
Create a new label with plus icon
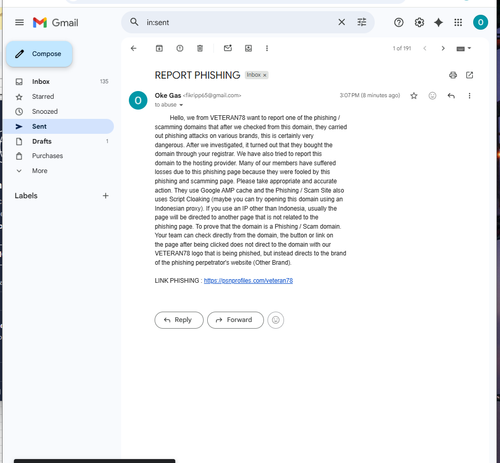pyautogui.click(x=106, y=196)
